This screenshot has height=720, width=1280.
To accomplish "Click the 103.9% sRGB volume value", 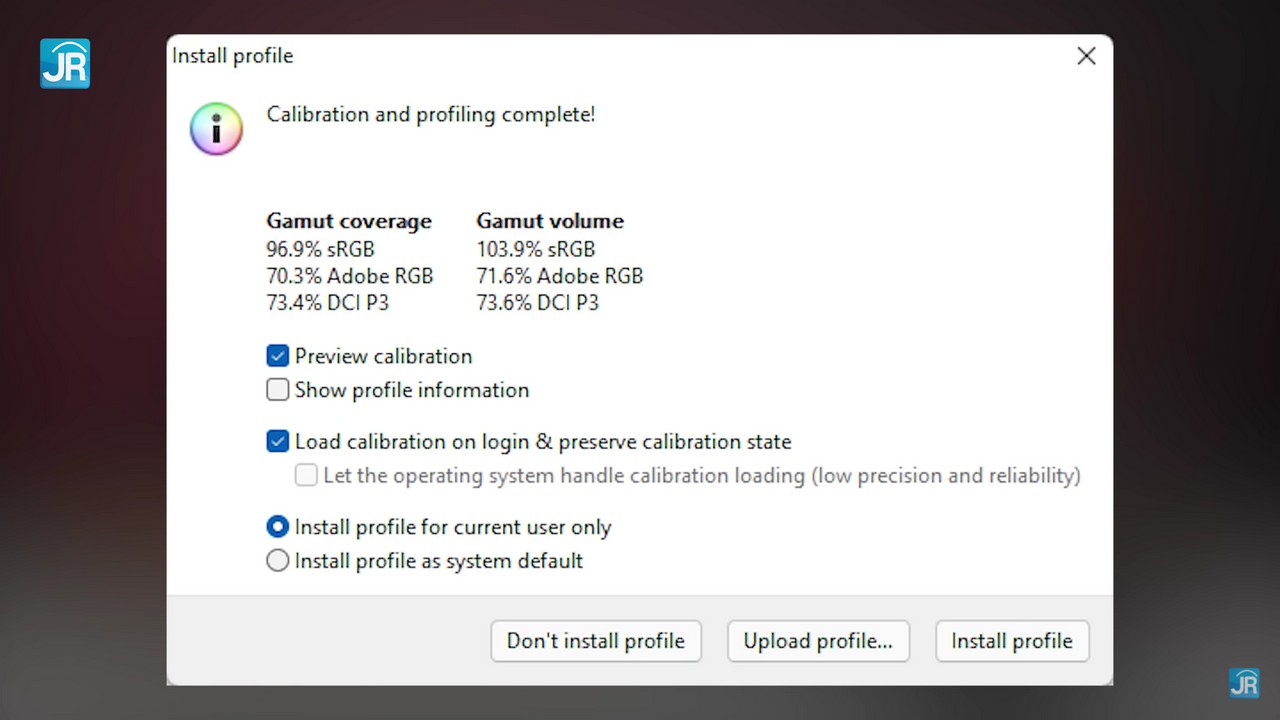I will click(535, 249).
